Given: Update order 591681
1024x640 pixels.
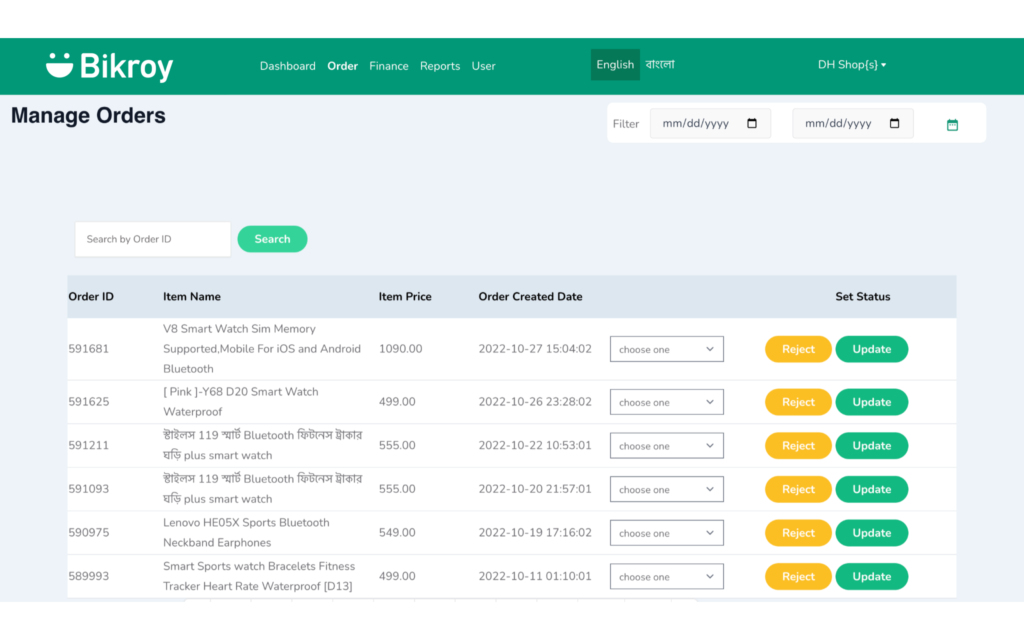Looking at the screenshot, I should 872,349.
